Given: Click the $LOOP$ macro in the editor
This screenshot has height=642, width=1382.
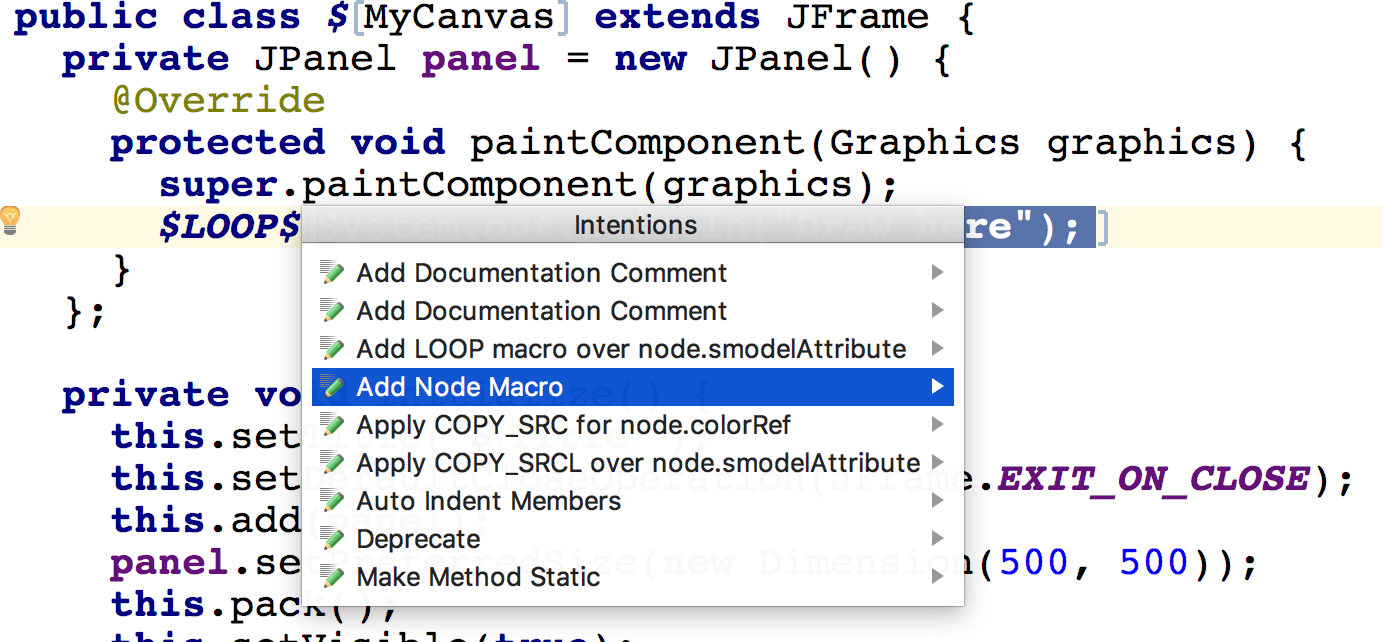Looking at the screenshot, I should coord(230,228).
